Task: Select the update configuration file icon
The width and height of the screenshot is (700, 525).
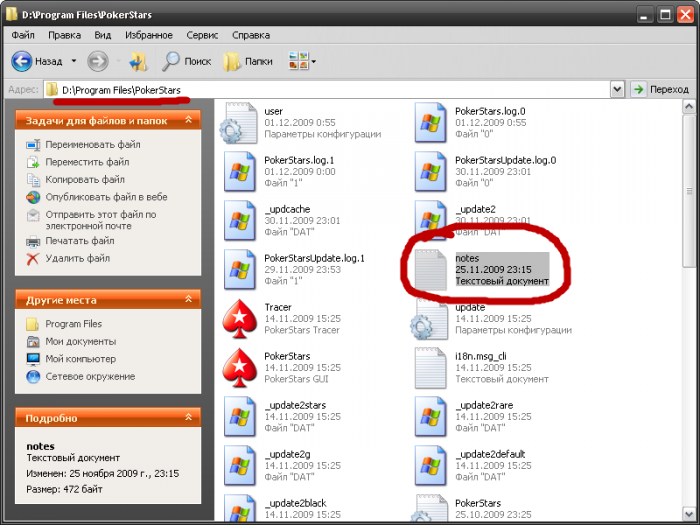Action: click(429, 320)
